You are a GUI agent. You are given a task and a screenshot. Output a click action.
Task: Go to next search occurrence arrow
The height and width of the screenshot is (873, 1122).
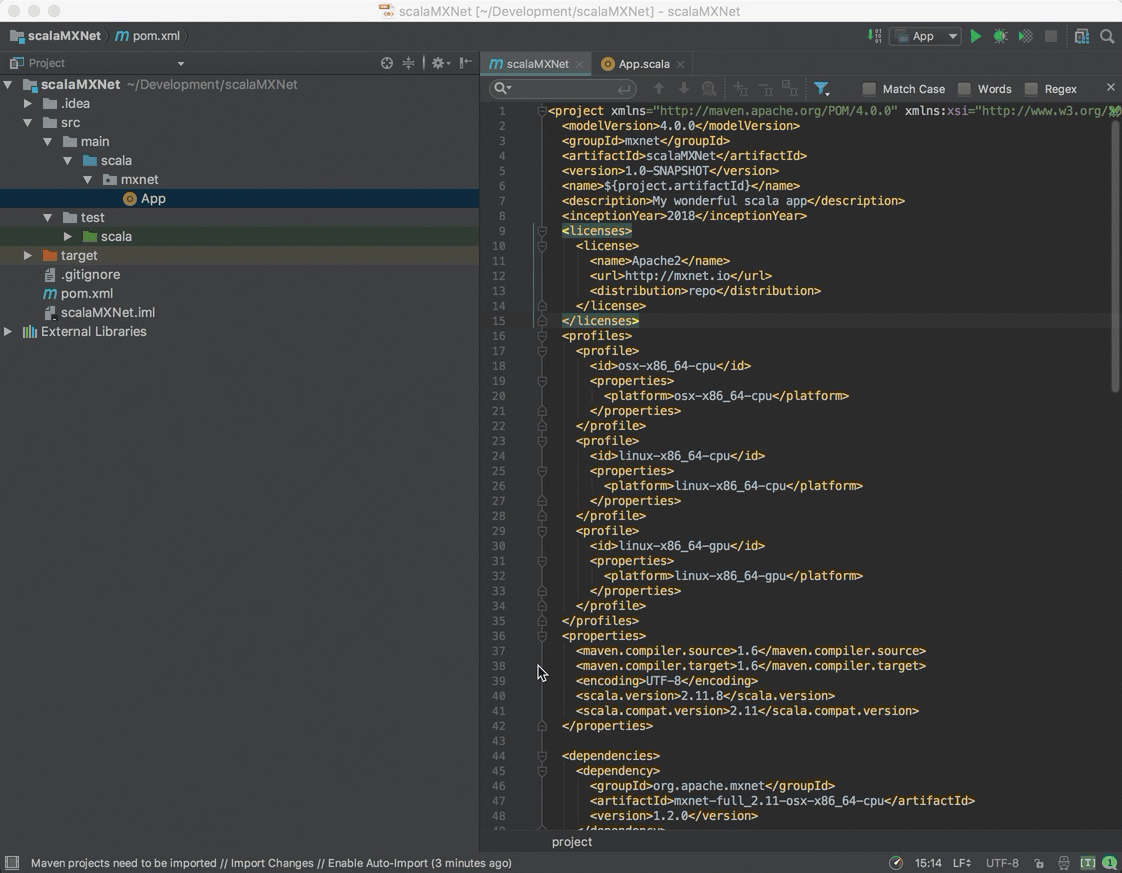pos(684,88)
